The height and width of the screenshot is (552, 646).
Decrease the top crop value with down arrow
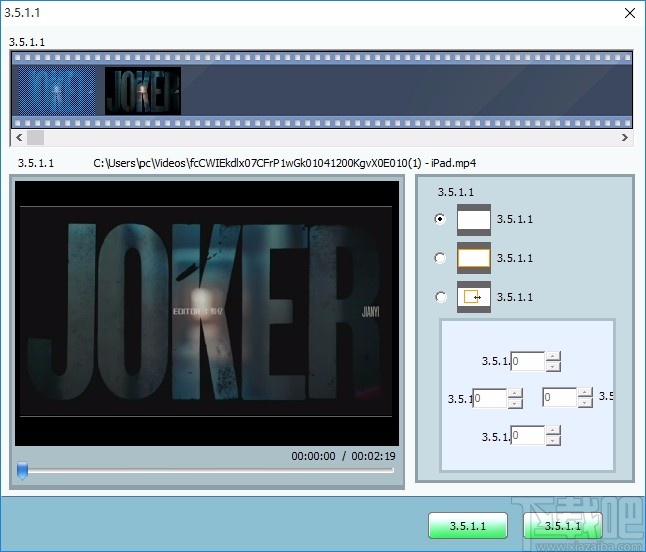pyautogui.click(x=553, y=366)
